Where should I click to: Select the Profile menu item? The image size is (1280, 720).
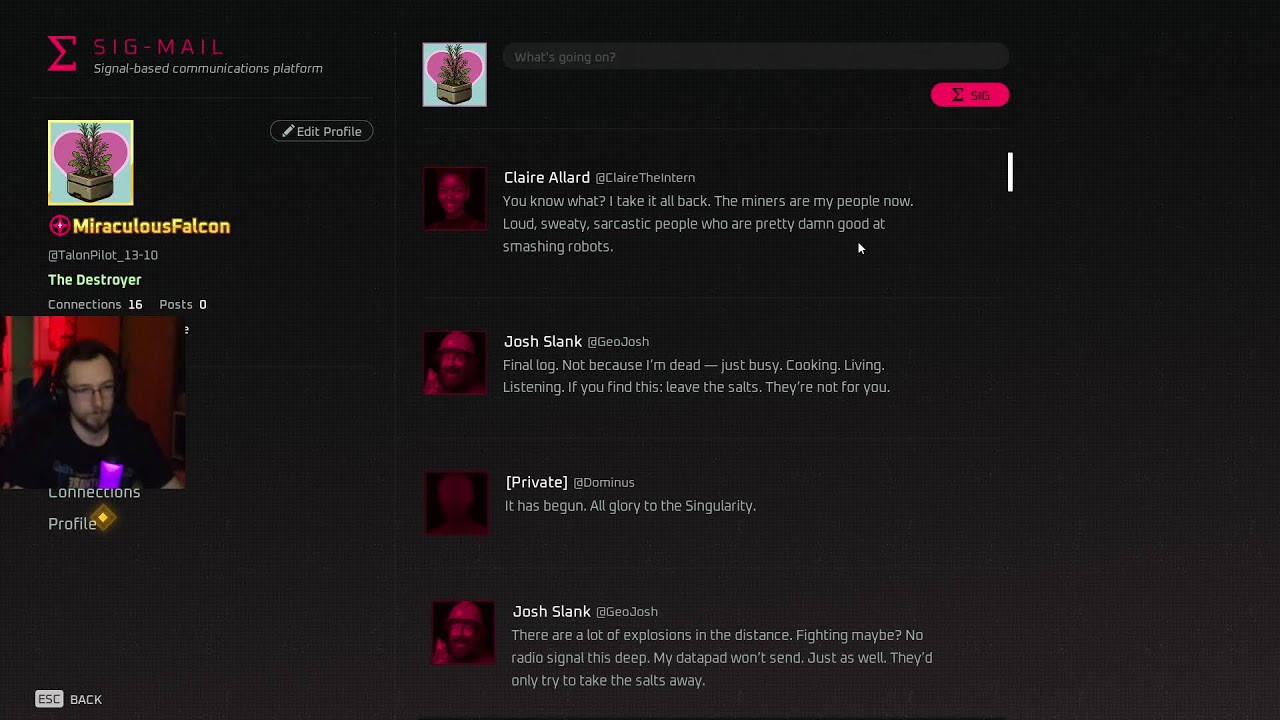72,524
